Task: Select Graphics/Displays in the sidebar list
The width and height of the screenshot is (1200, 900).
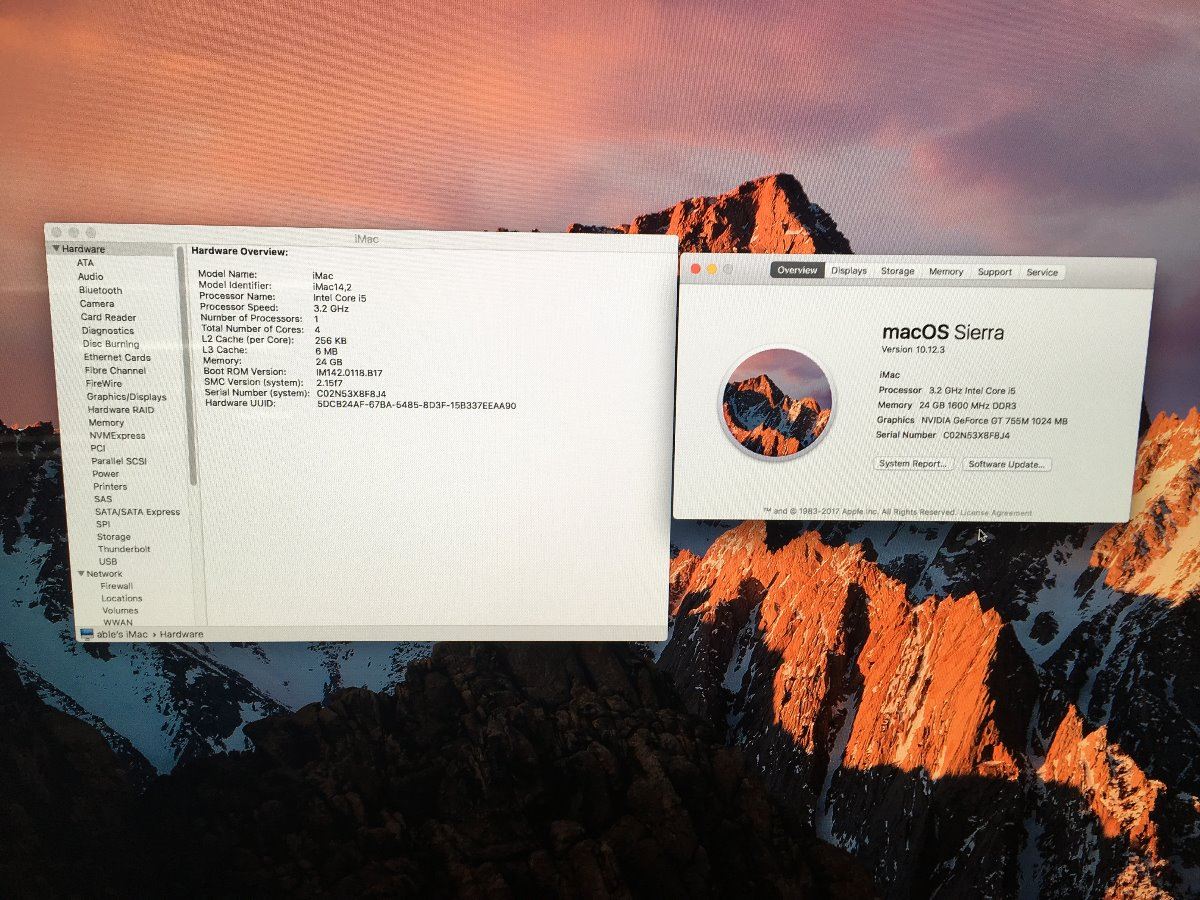Action: pyautogui.click(x=126, y=397)
